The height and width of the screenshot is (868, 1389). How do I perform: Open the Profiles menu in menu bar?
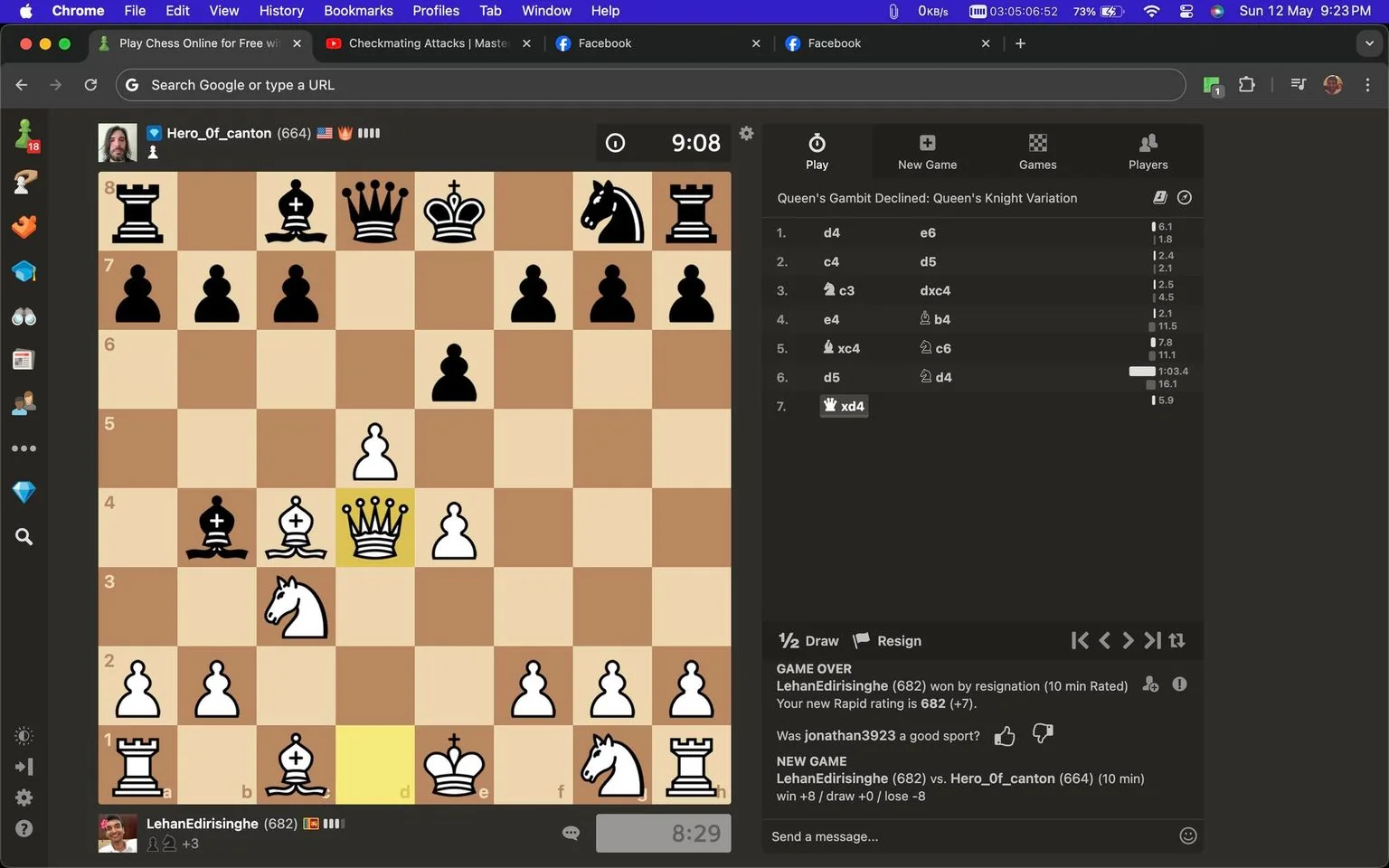tap(436, 11)
